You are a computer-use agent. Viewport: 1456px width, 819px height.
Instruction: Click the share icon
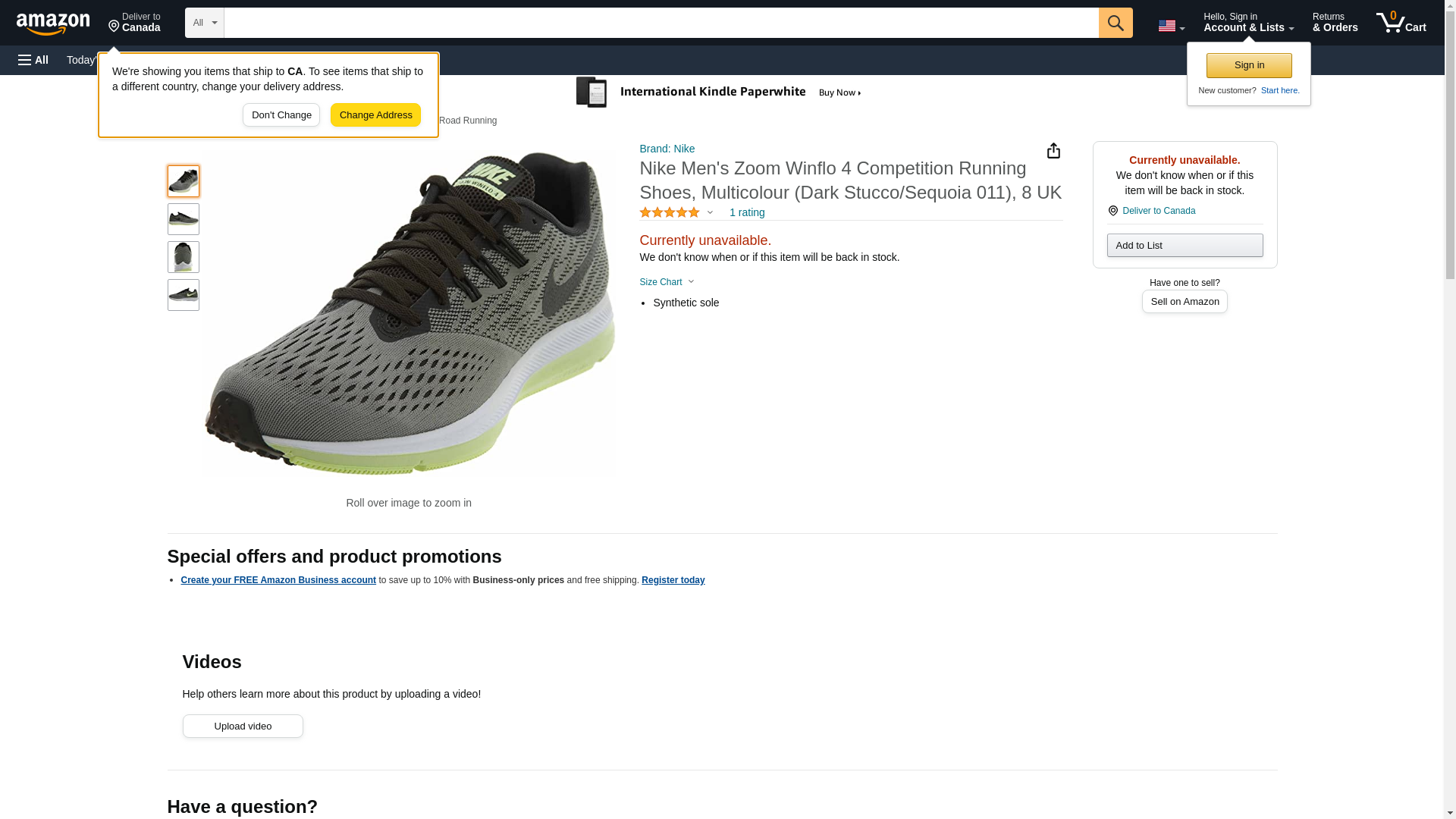(x=1053, y=151)
